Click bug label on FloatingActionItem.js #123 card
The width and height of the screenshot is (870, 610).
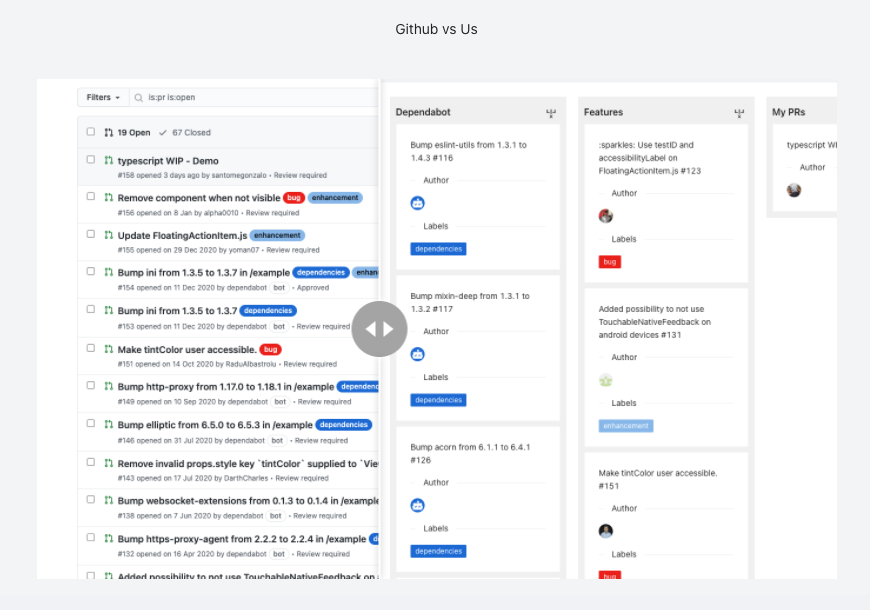tap(610, 262)
